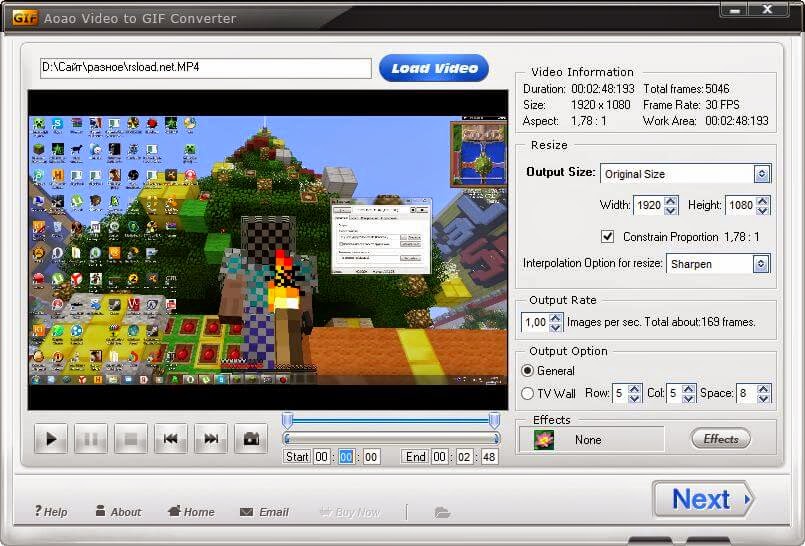Jump to previous frame with rewind icon
805x546 pixels.
pyautogui.click(x=171, y=439)
